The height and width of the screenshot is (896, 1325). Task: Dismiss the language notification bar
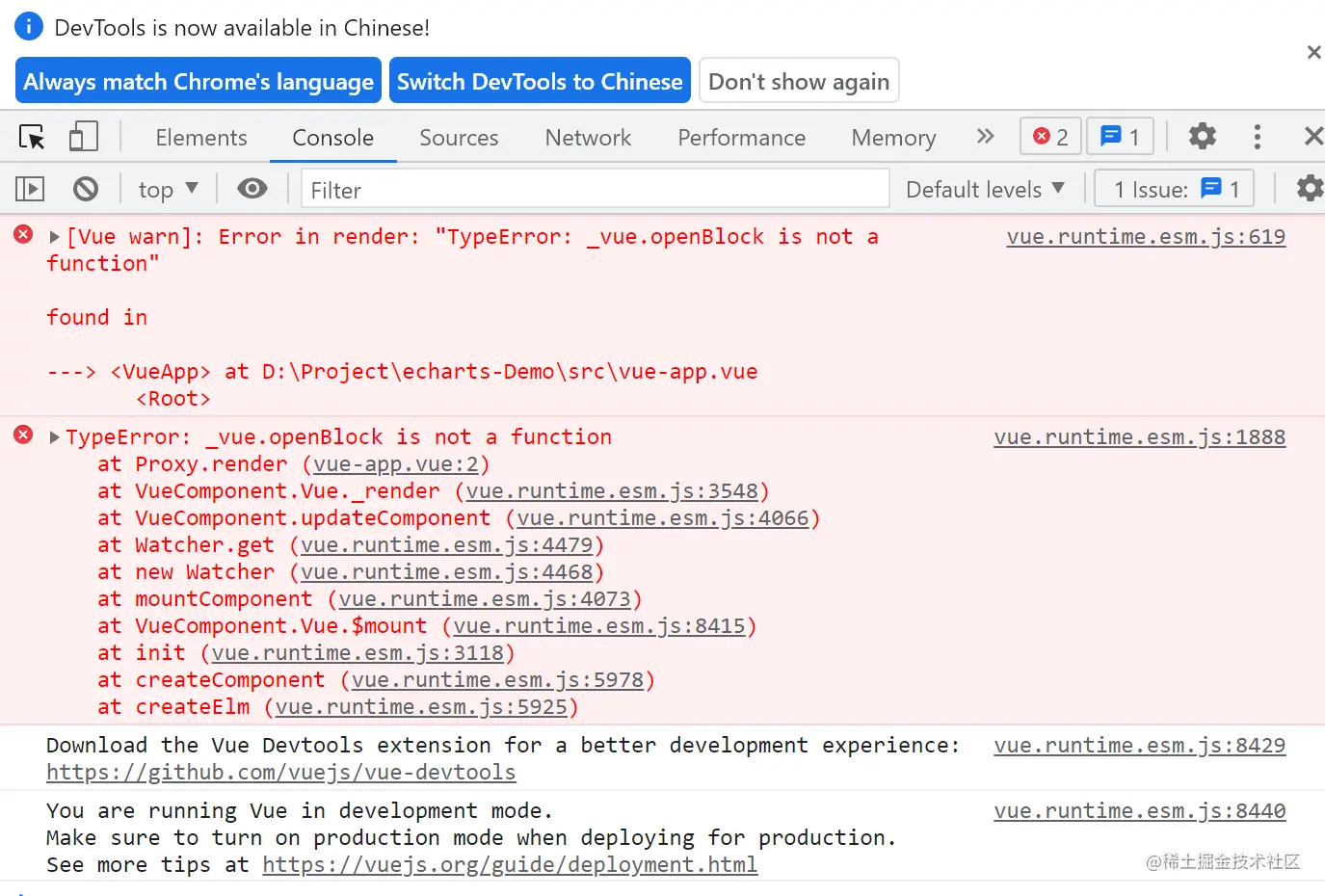1313,52
